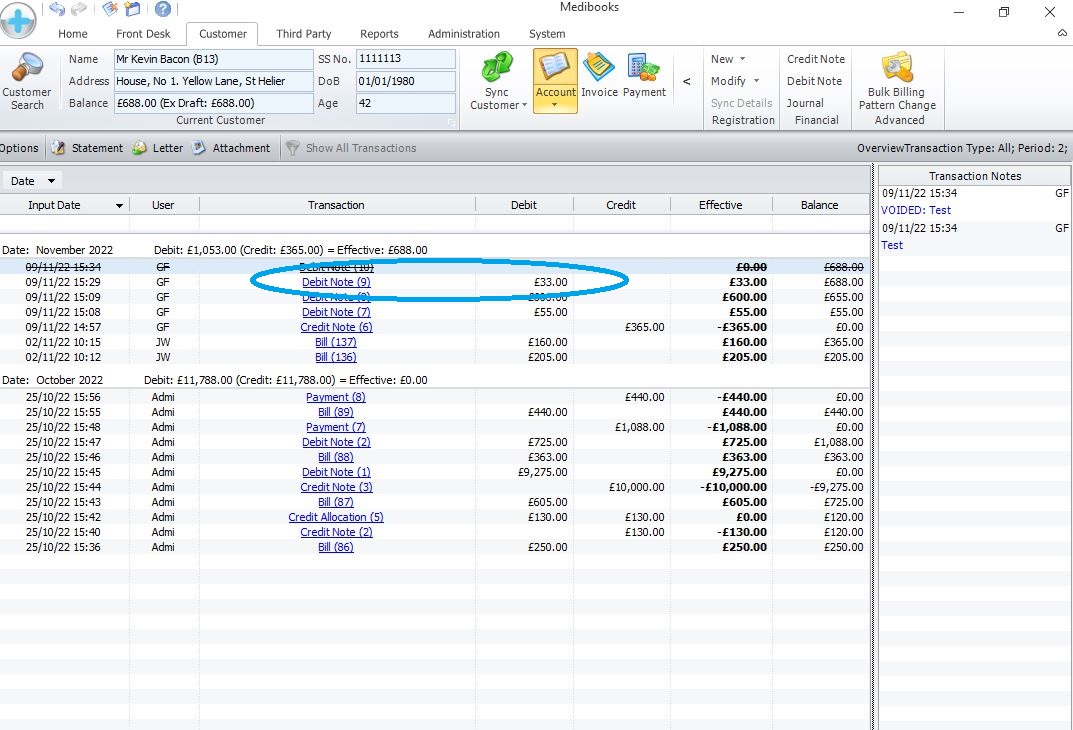This screenshot has height=730, width=1073.
Task: Switch to the Front Desk tab
Action: click(143, 34)
